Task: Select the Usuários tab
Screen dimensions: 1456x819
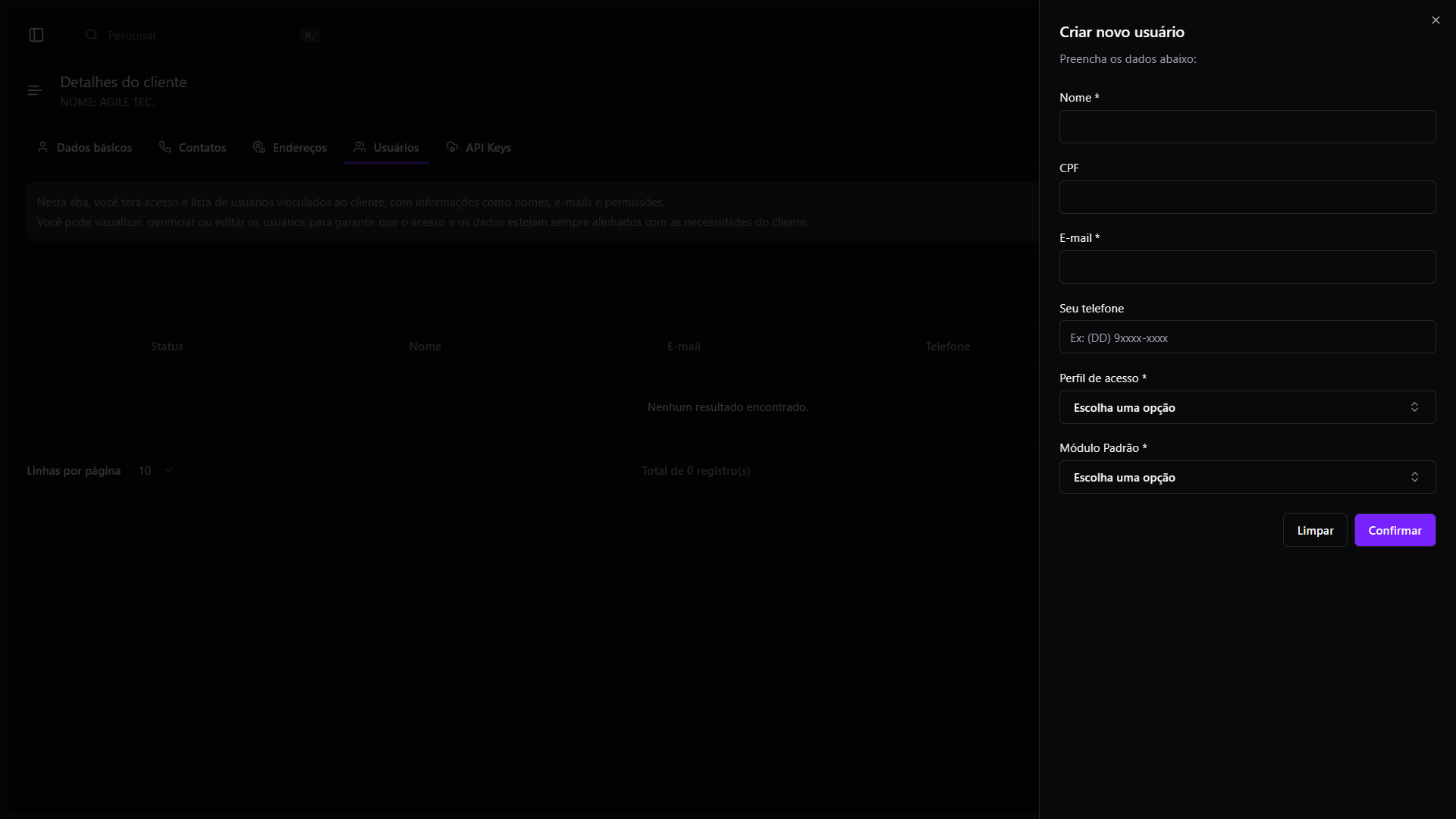Action: pos(386,147)
